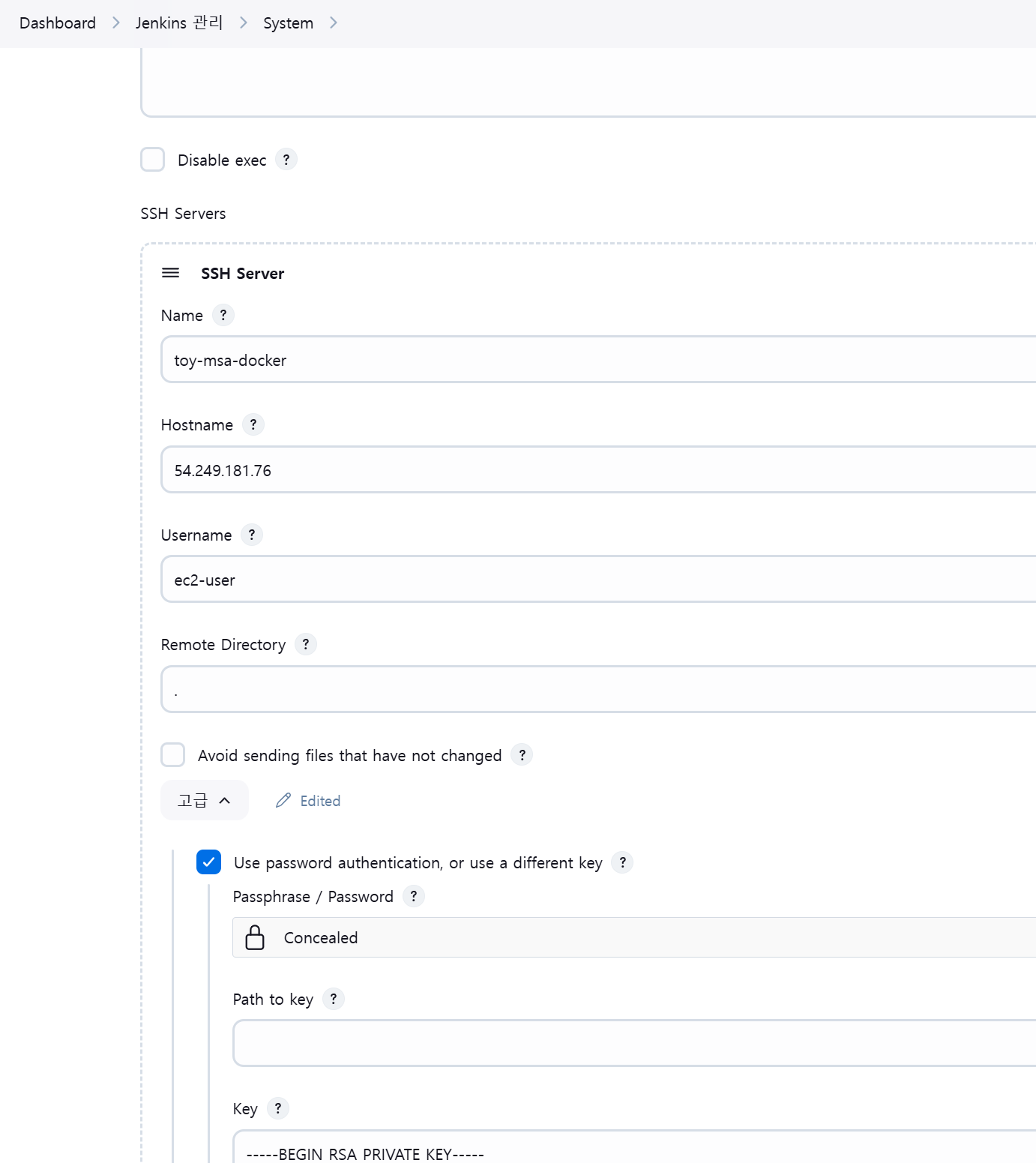Expand the chevron after System breadcrumb

tap(334, 23)
